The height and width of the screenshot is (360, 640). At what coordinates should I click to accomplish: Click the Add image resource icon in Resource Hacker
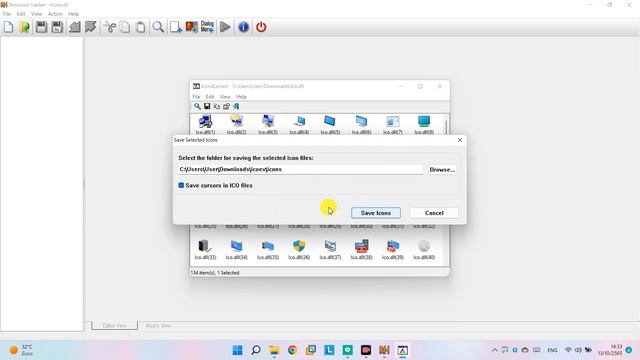tap(191, 27)
